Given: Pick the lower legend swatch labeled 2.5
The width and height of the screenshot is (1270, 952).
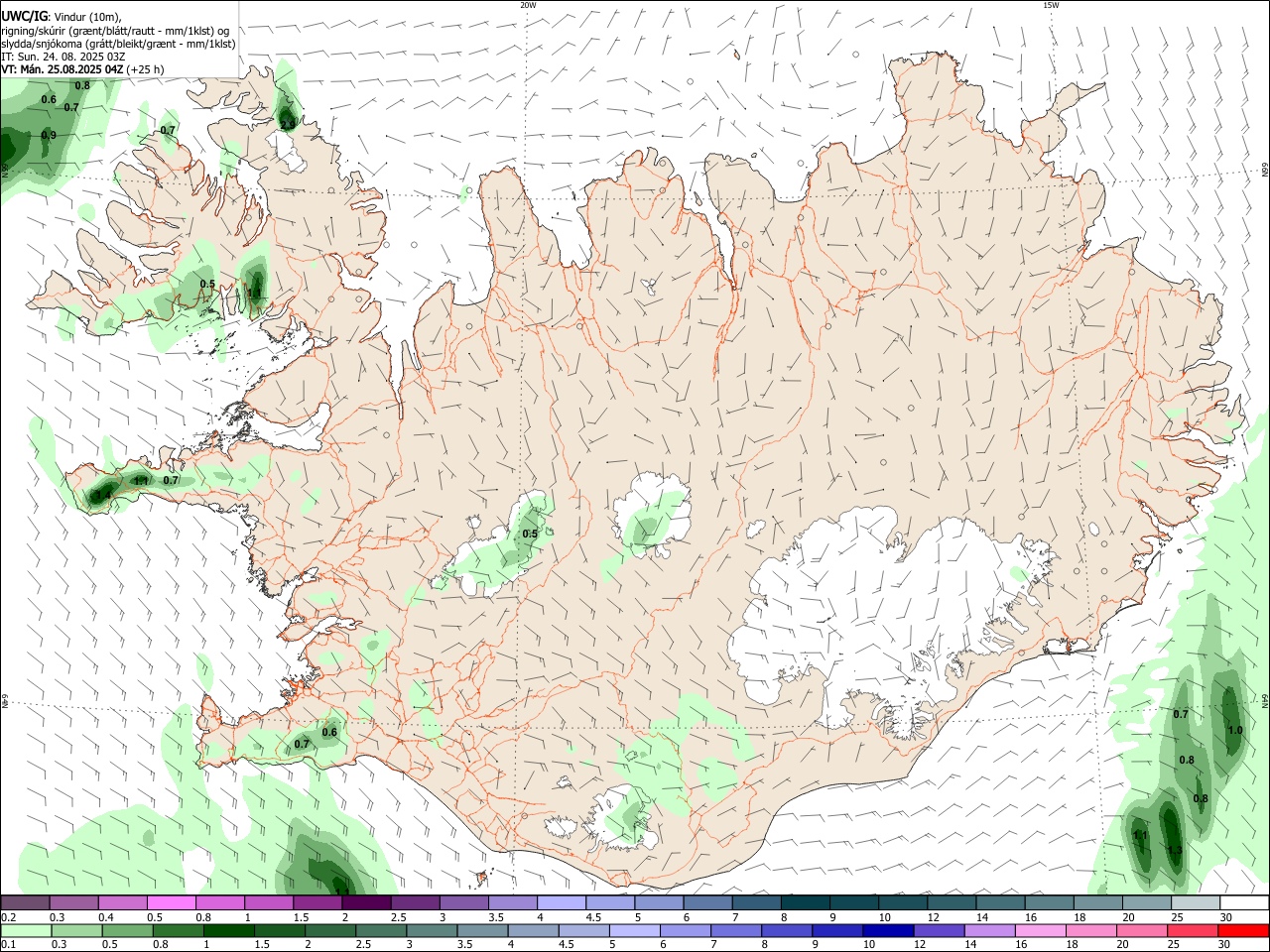Looking at the screenshot, I should point(382,930).
